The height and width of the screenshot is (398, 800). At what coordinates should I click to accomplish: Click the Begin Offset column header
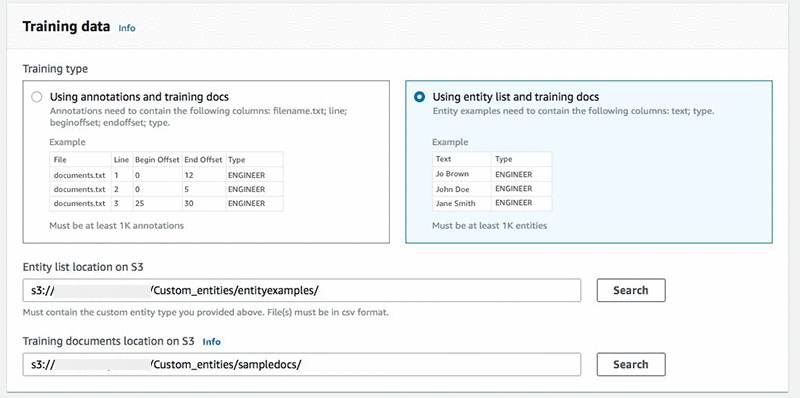tap(157, 160)
